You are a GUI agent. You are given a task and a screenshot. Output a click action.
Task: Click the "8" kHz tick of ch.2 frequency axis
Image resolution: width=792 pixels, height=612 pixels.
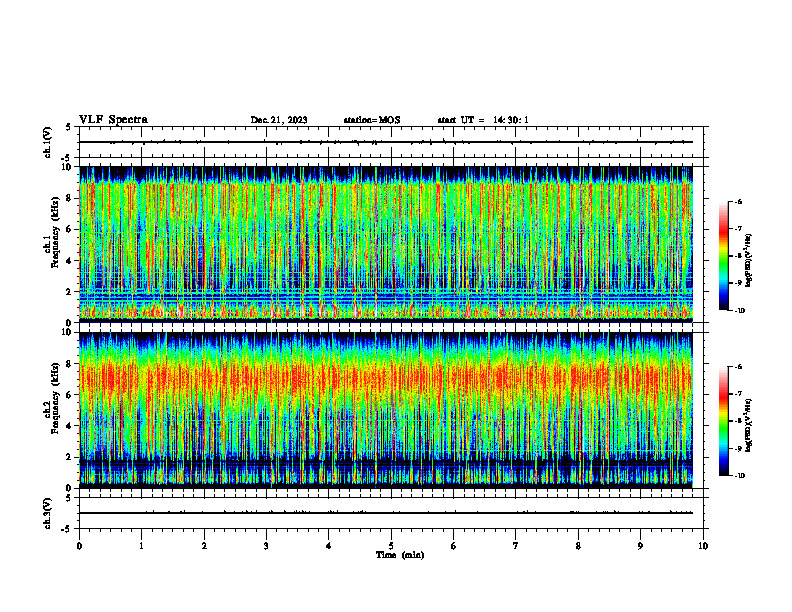pos(70,364)
